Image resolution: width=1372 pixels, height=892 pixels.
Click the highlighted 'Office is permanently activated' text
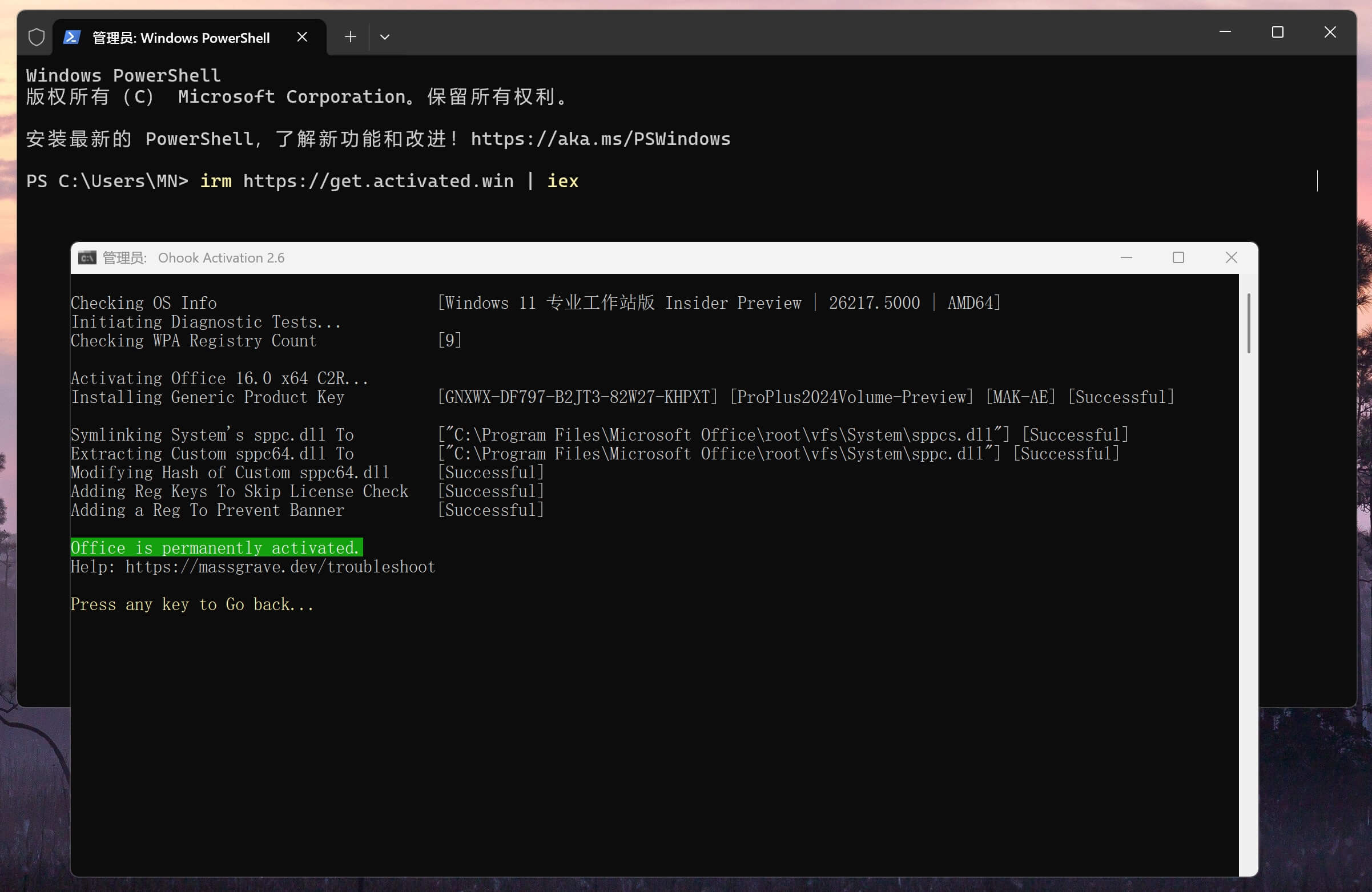[x=216, y=547]
